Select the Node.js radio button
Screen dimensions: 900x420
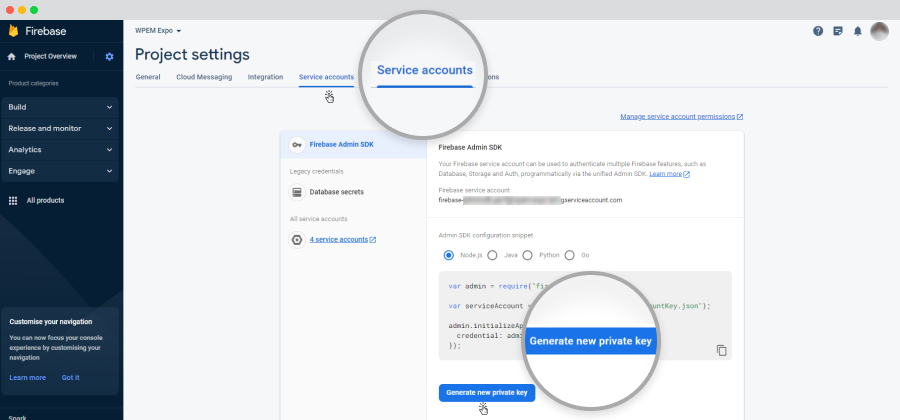(x=449, y=255)
